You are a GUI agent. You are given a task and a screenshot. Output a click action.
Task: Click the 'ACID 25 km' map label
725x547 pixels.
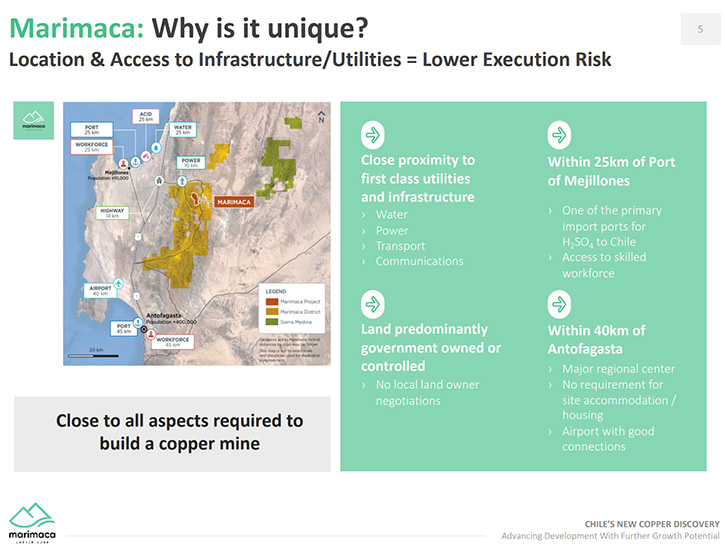point(146,116)
